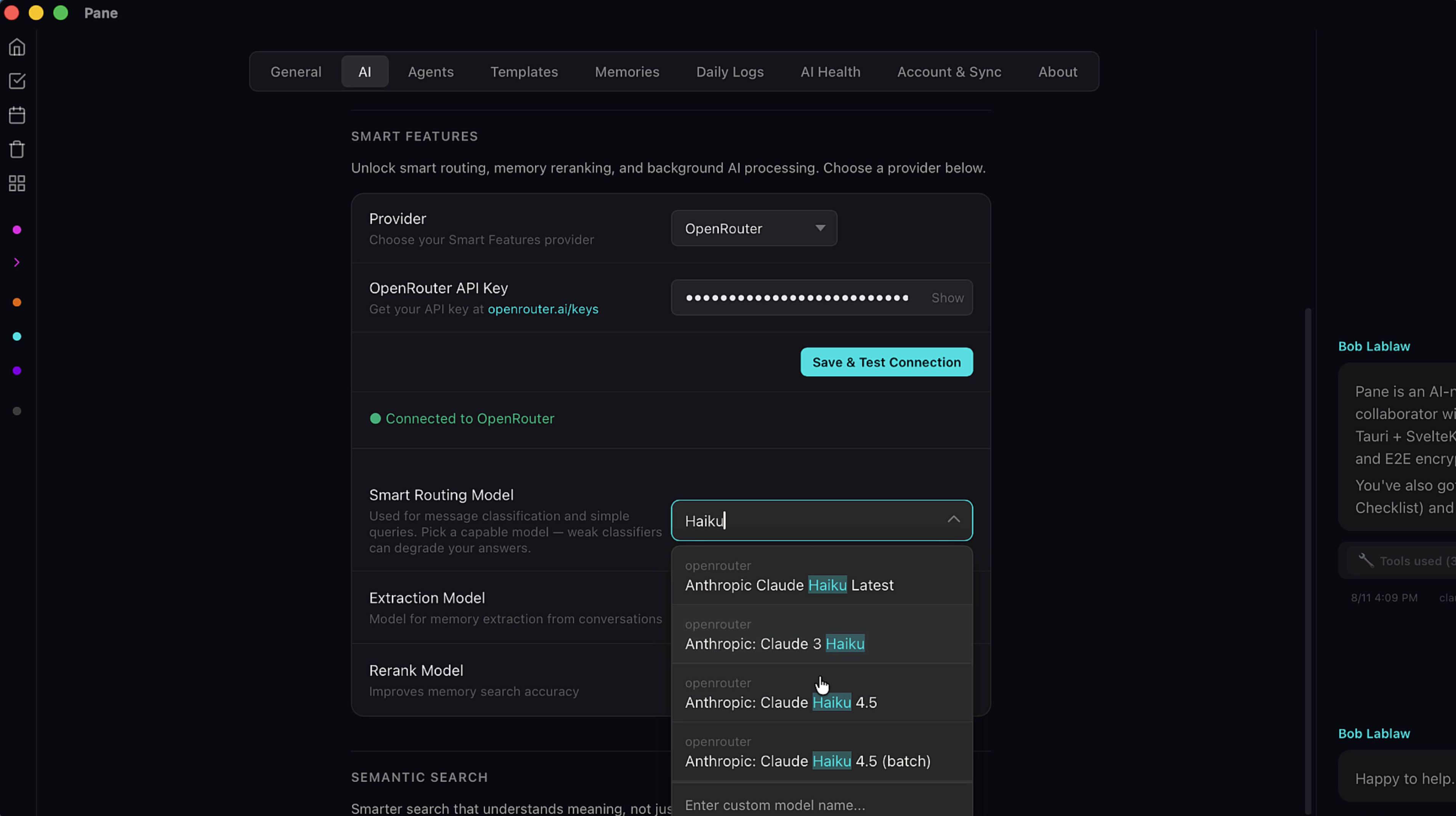The height and width of the screenshot is (816, 1456).
Task: Choose Claude Haiku 4.5 (batch) option
Action: coord(821,752)
